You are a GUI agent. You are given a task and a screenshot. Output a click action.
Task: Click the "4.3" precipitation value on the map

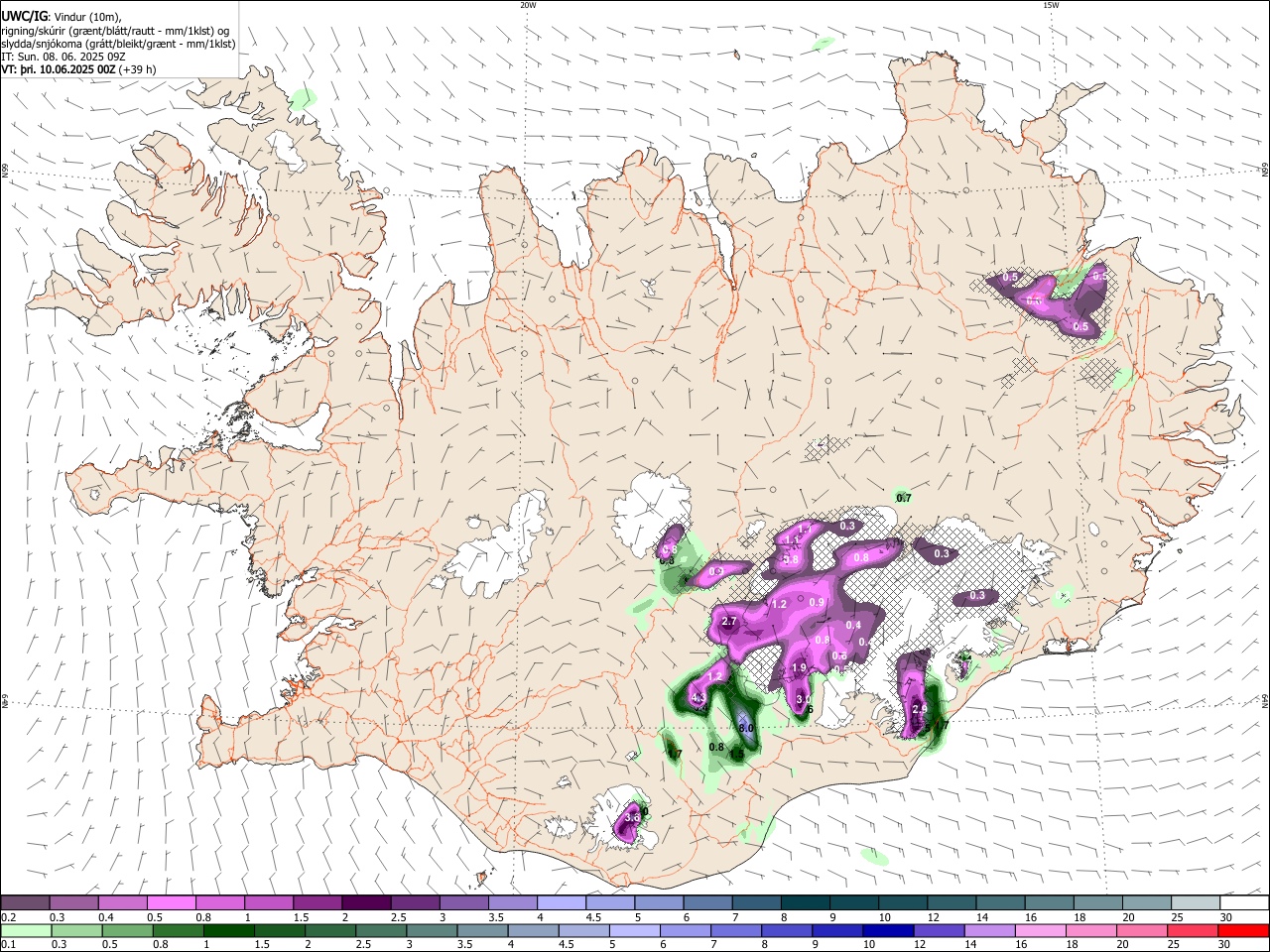coord(698,699)
